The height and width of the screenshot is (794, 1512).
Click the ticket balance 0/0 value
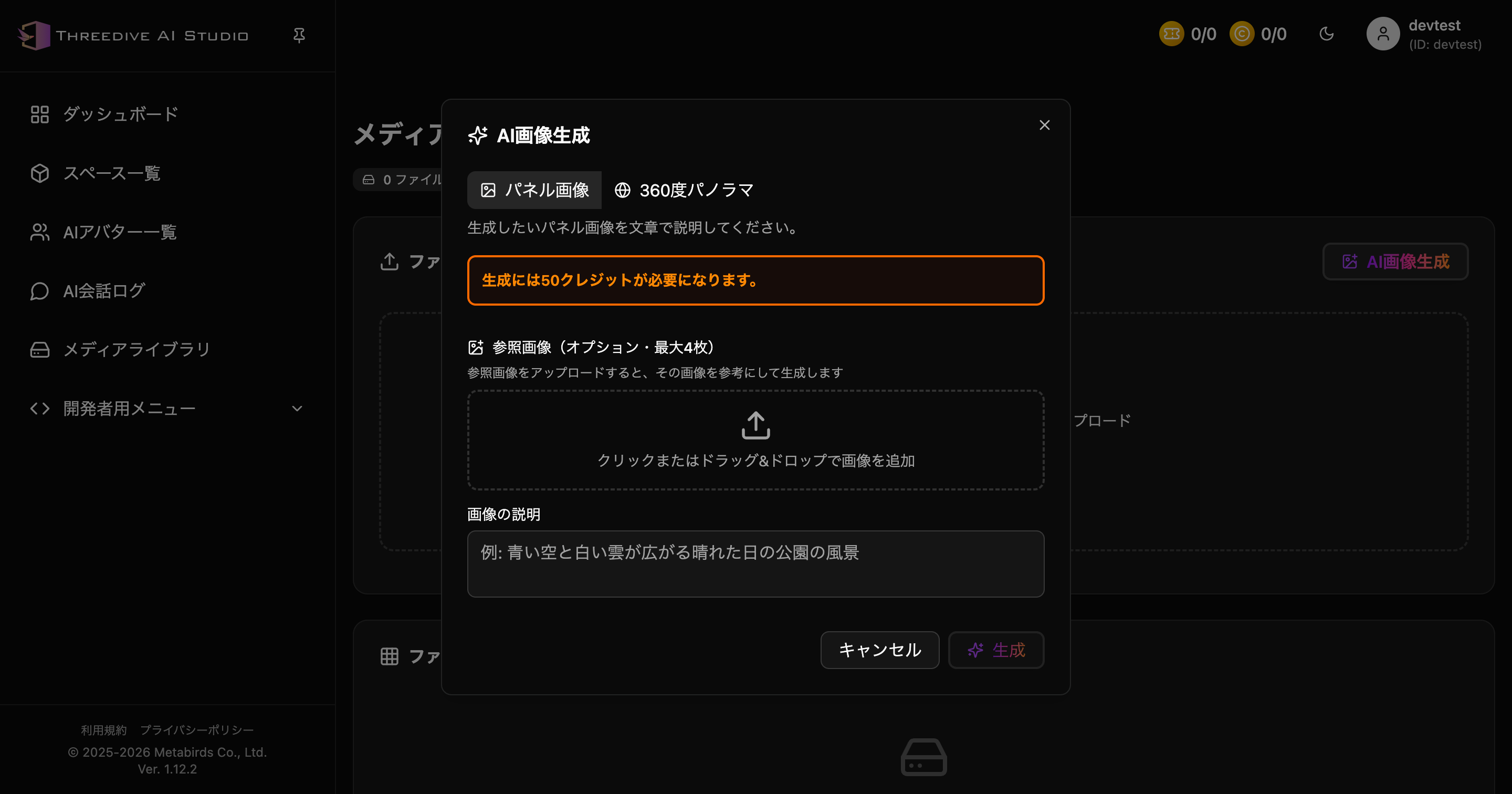[1203, 34]
